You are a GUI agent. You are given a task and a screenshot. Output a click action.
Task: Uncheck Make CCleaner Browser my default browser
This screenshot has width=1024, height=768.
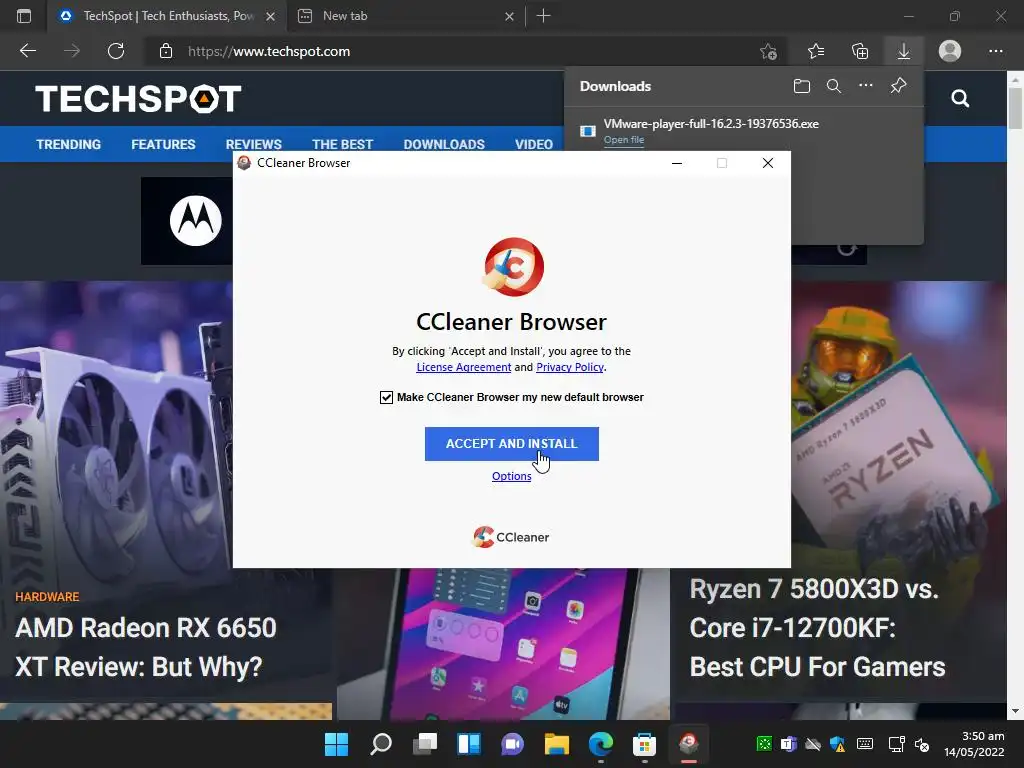[x=386, y=397]
